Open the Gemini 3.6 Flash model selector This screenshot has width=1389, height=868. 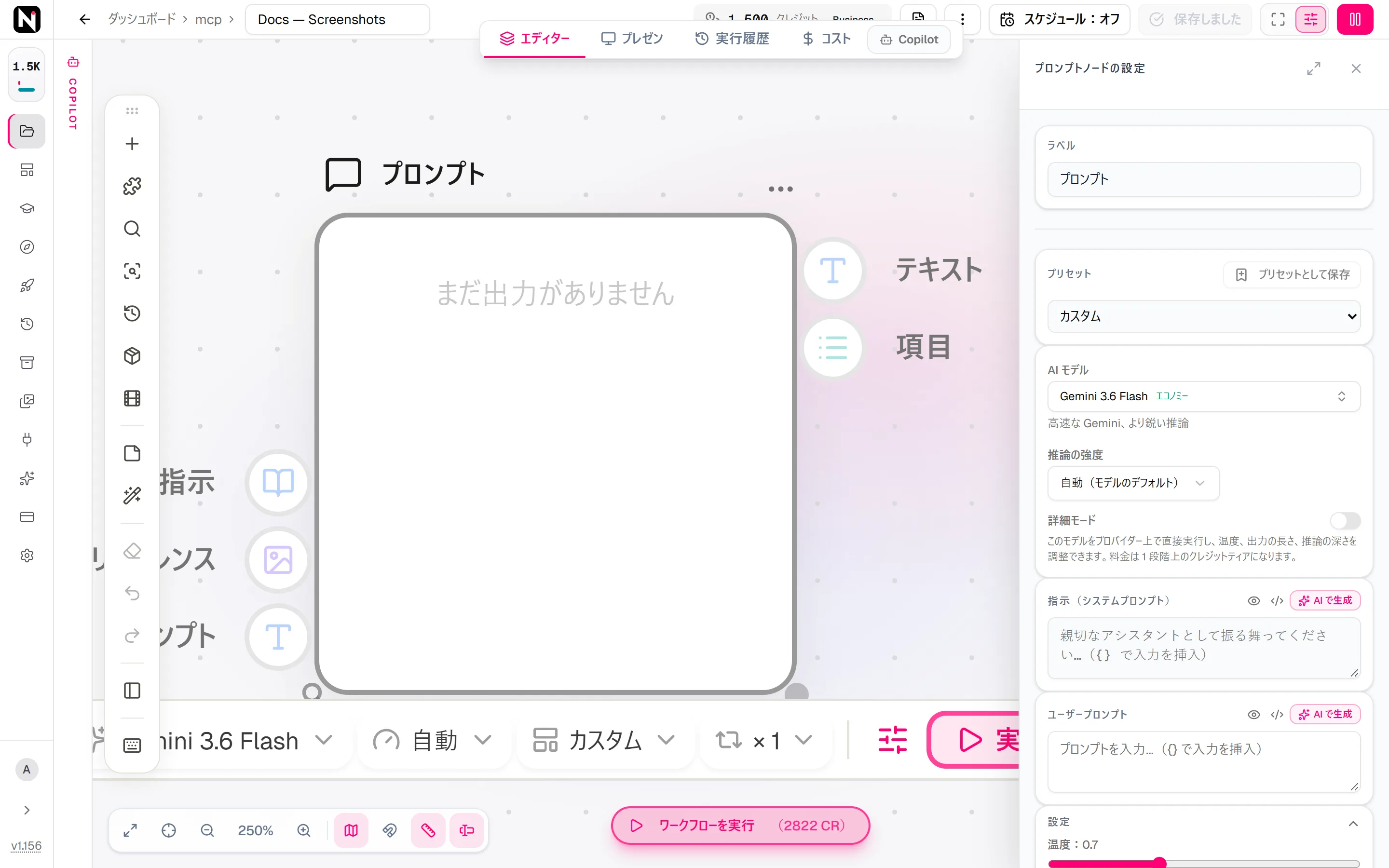click(x=1204, y=396)
